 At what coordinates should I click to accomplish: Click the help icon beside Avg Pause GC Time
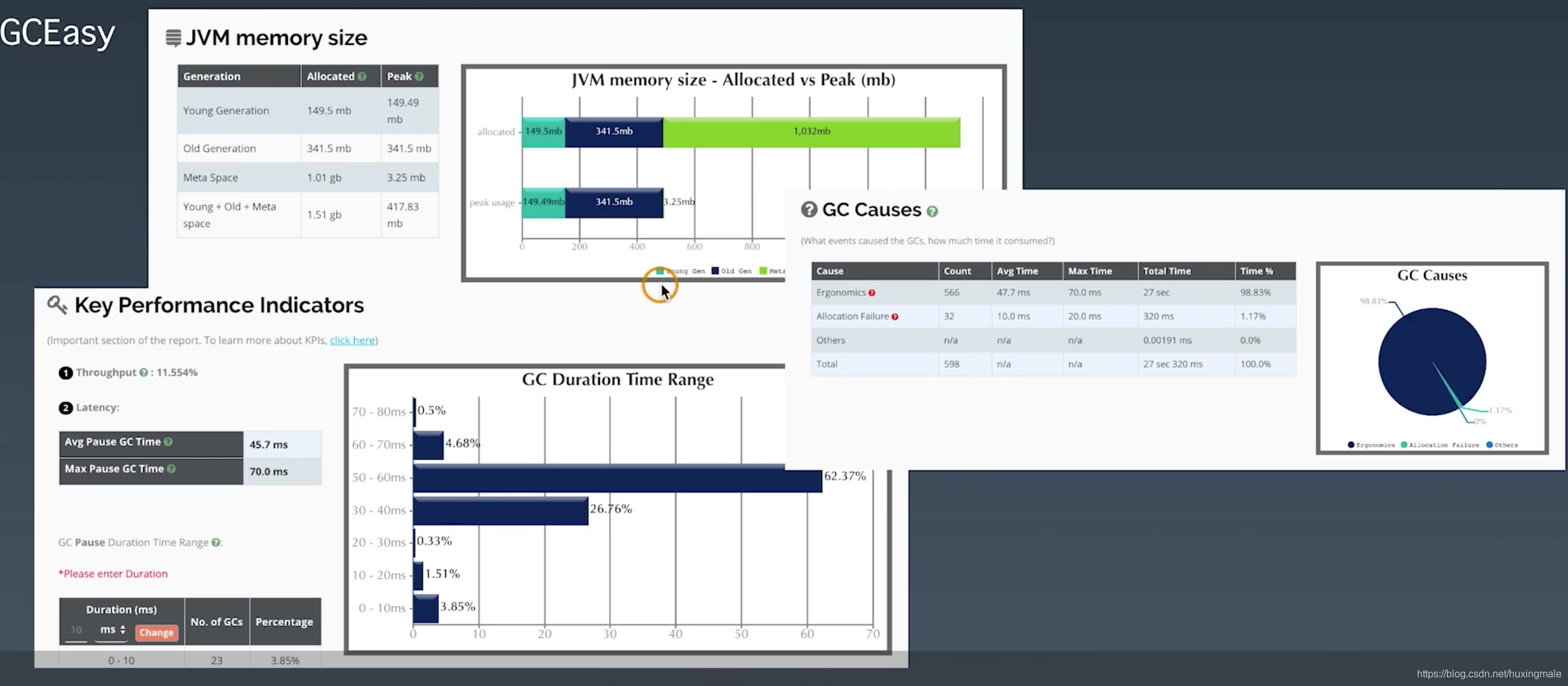168,442
